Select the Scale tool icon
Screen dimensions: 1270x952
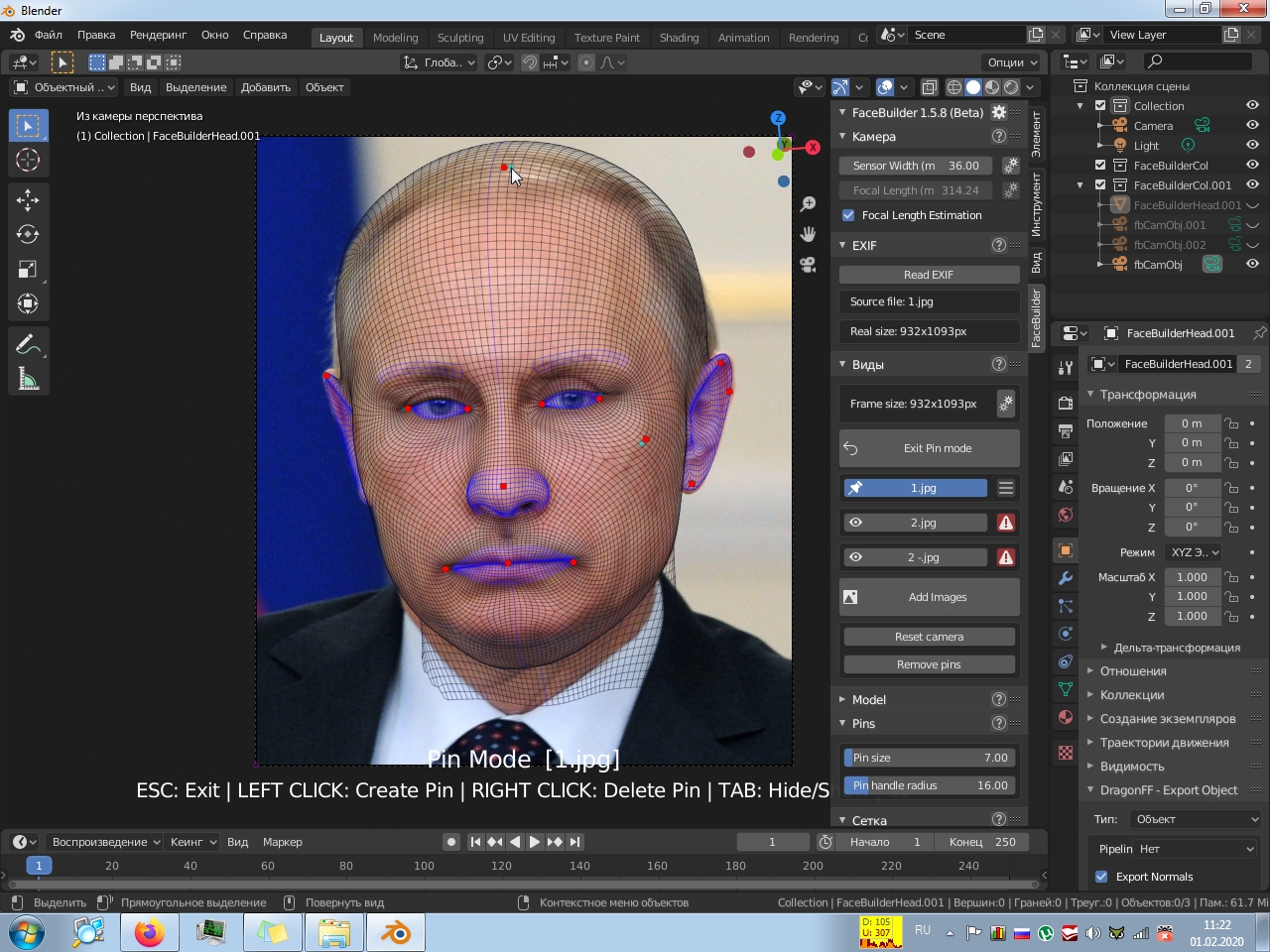click(28, 270)
